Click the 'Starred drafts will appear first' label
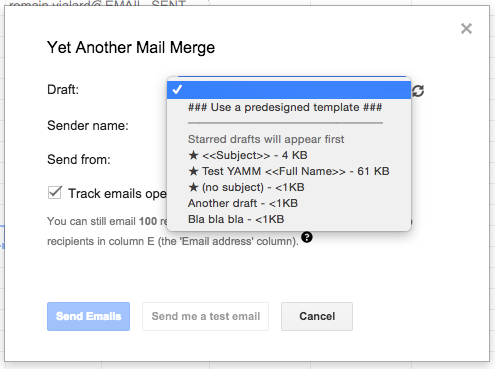 pos(266,139)
